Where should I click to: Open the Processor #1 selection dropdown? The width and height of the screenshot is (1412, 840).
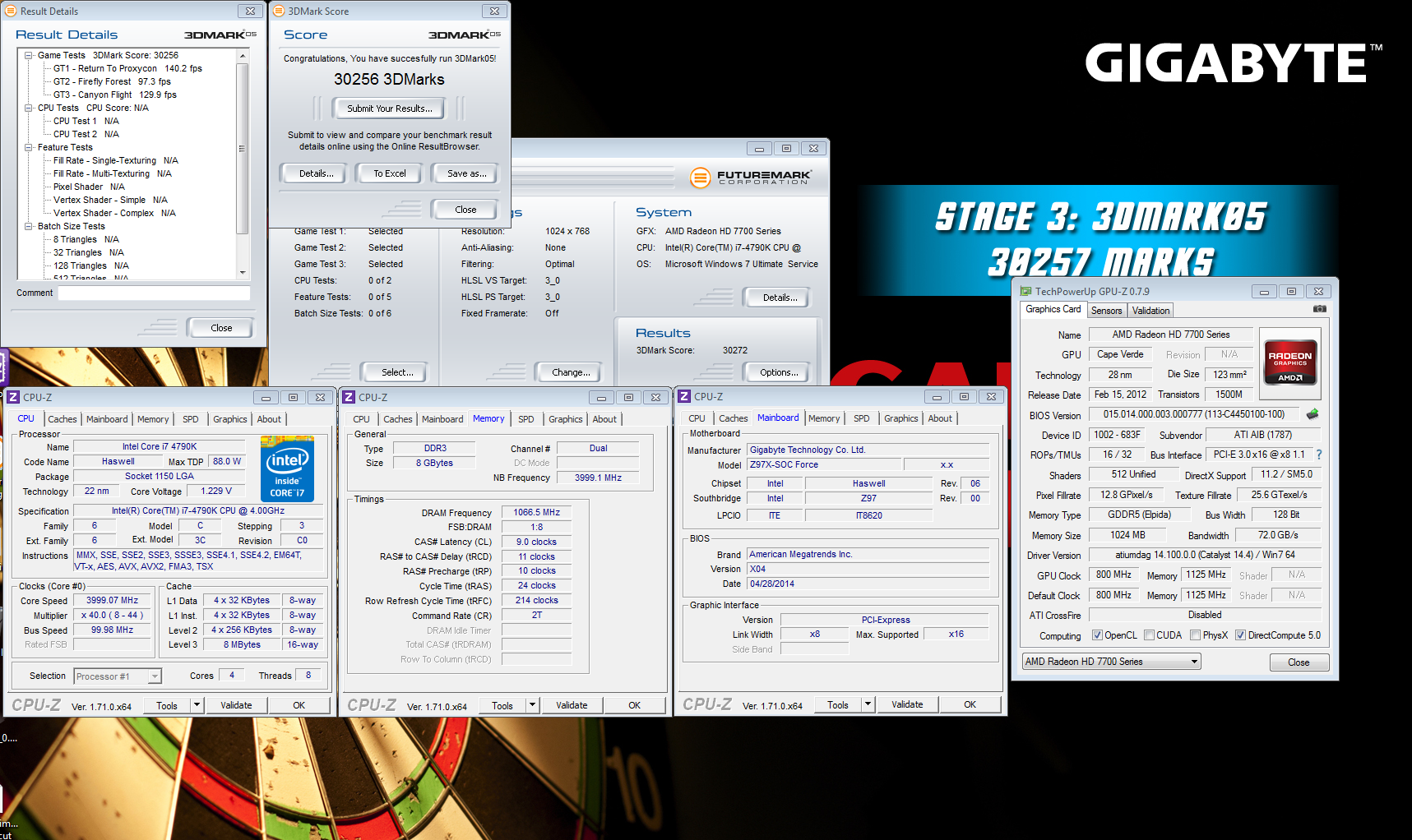coord(118,676)
